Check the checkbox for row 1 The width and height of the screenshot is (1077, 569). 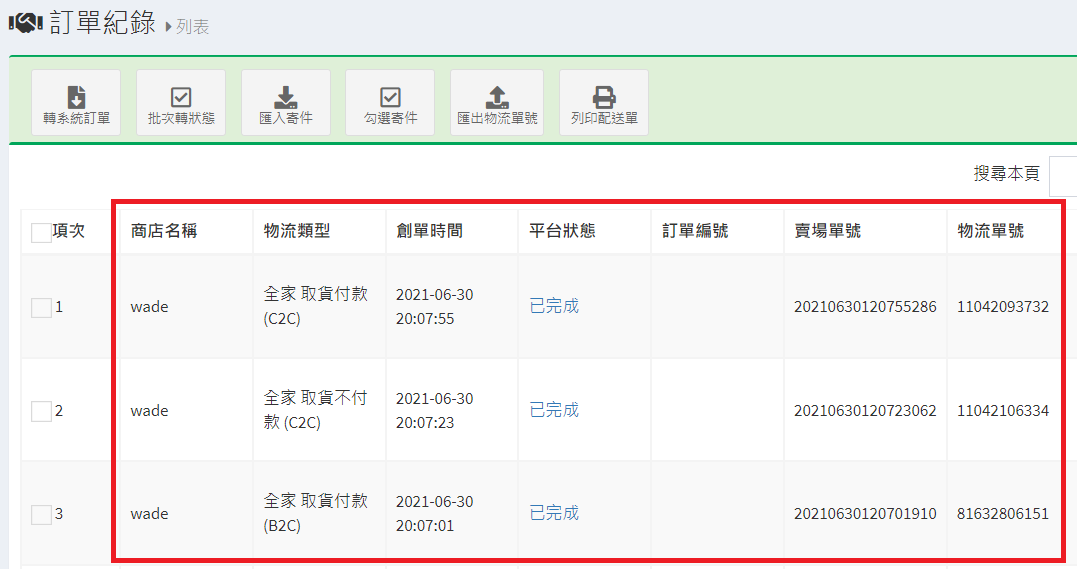pyautogui.click(x=41, y=308)
